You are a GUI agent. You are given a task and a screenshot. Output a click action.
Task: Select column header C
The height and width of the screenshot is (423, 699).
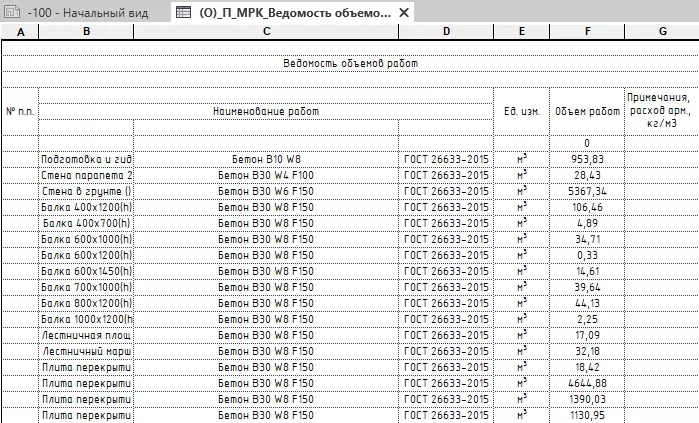(266, 33)
